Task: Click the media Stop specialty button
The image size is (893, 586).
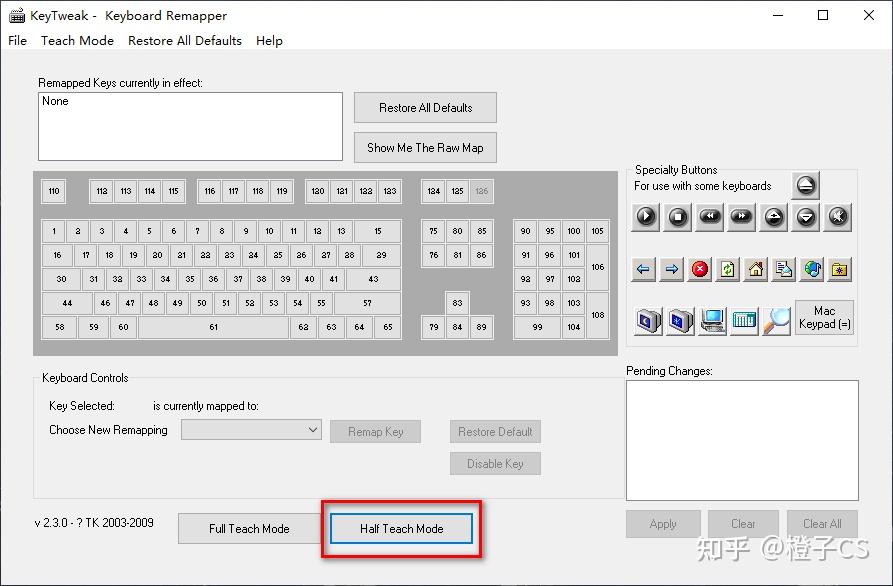Action: pos(678,217)
